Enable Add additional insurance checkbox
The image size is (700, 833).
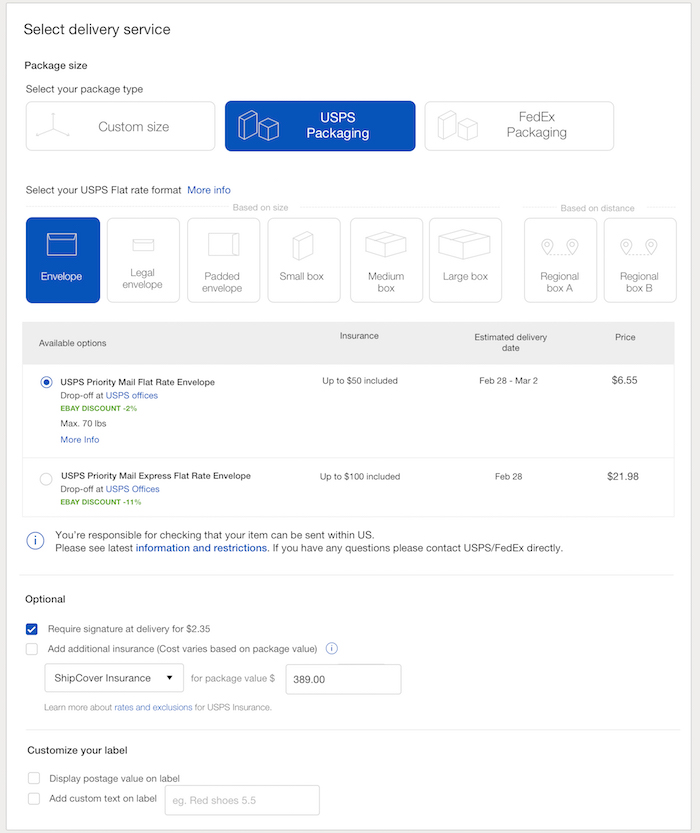coord(32,649)
